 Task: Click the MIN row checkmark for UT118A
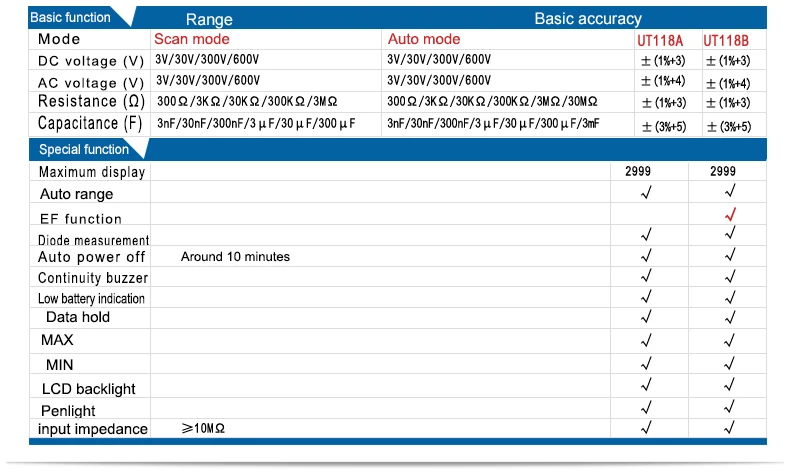[x=646, y=363]
